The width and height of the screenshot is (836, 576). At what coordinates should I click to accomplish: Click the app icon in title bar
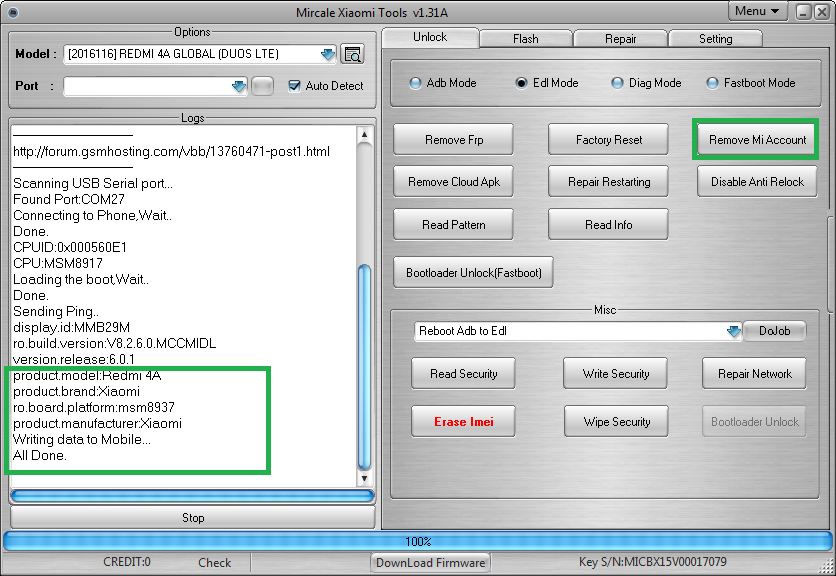click(13, 12)
